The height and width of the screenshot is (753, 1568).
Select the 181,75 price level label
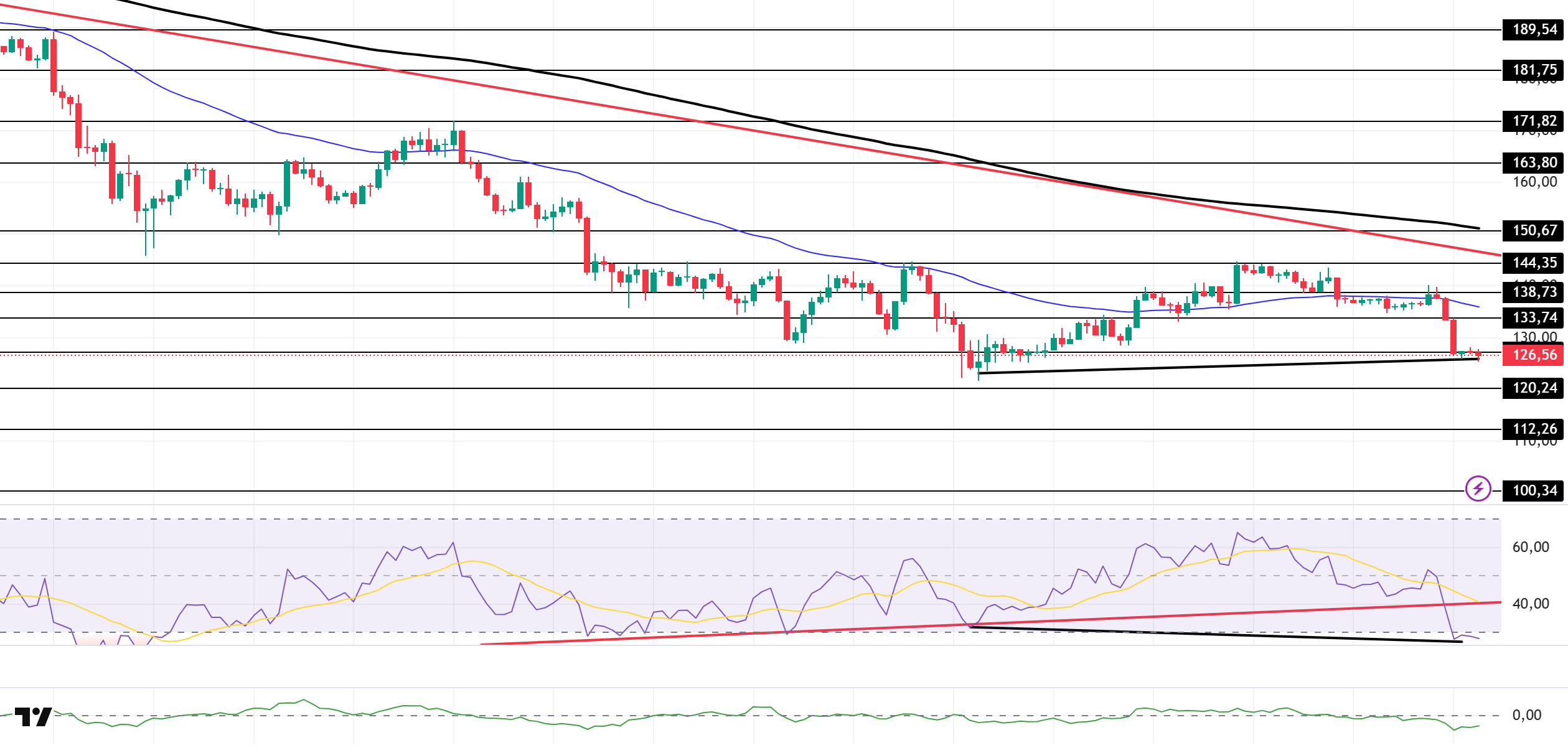tap(1534, 70)
